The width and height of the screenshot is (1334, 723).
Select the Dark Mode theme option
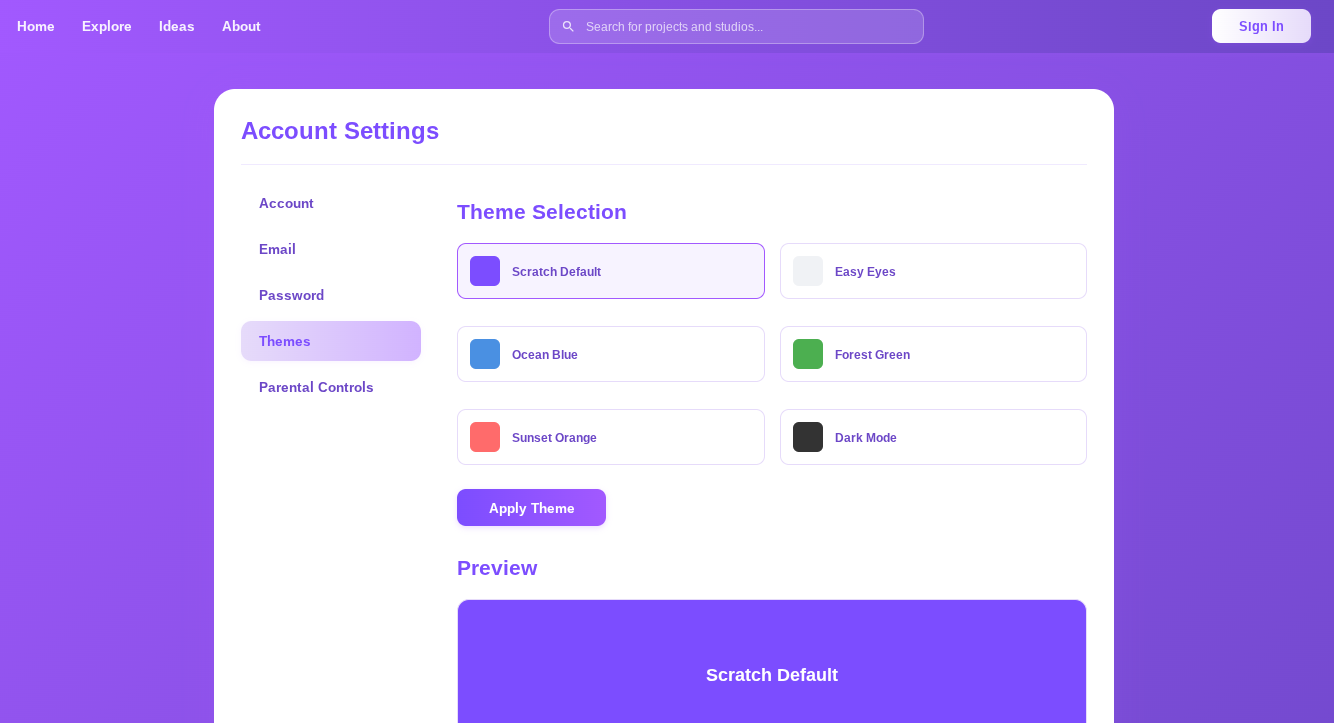click(x=933, y=436)
